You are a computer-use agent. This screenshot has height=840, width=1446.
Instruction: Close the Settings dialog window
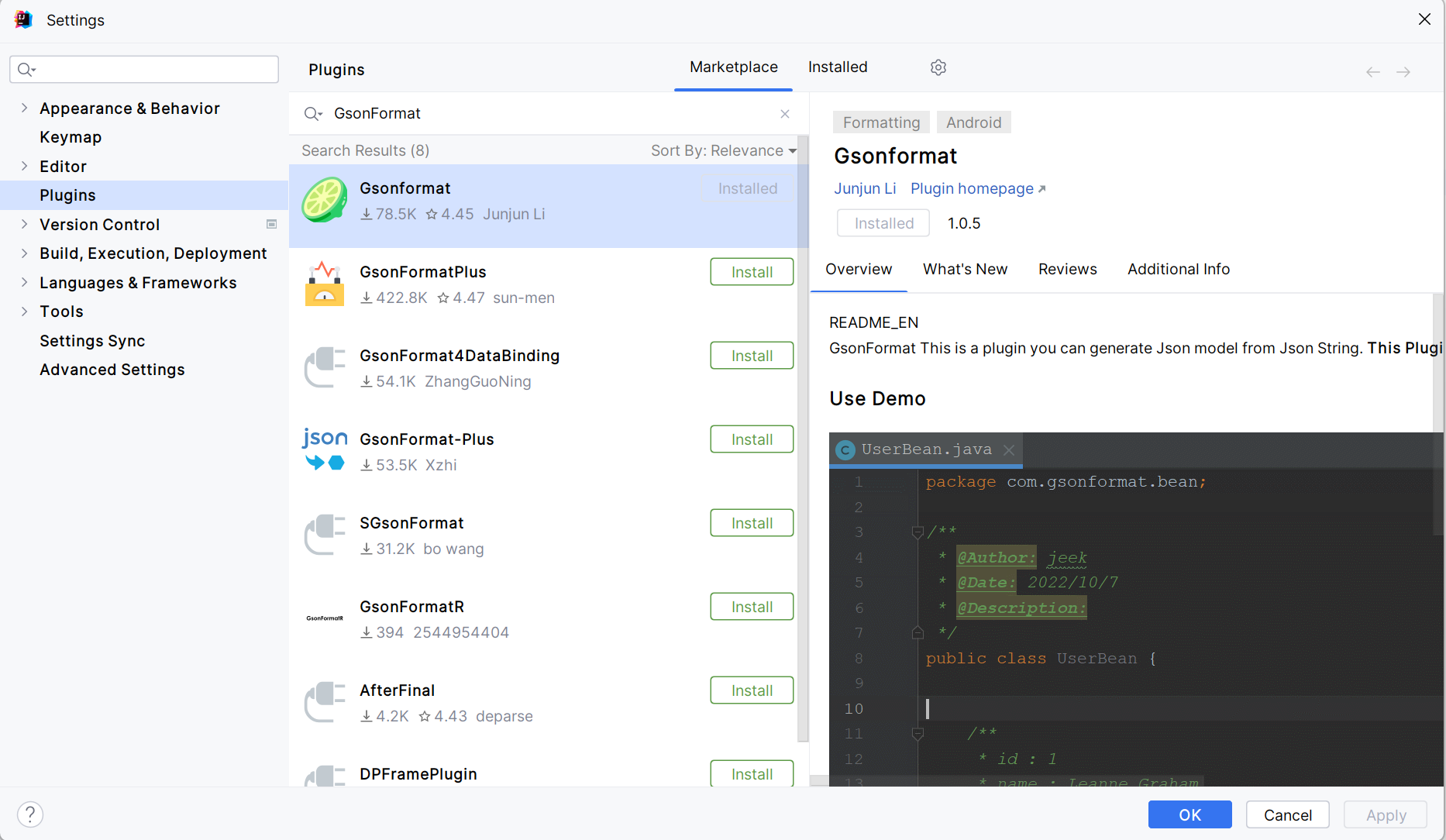1424,19
